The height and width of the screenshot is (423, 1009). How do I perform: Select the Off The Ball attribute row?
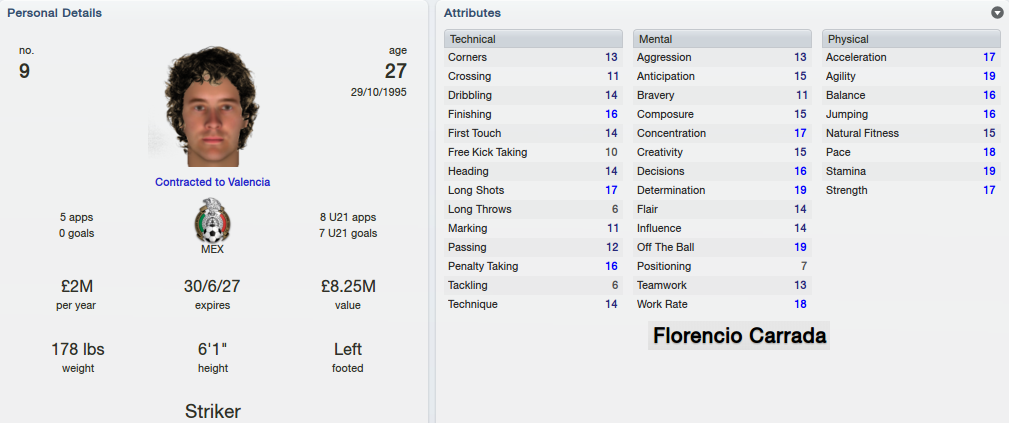(x=723, y=247)
